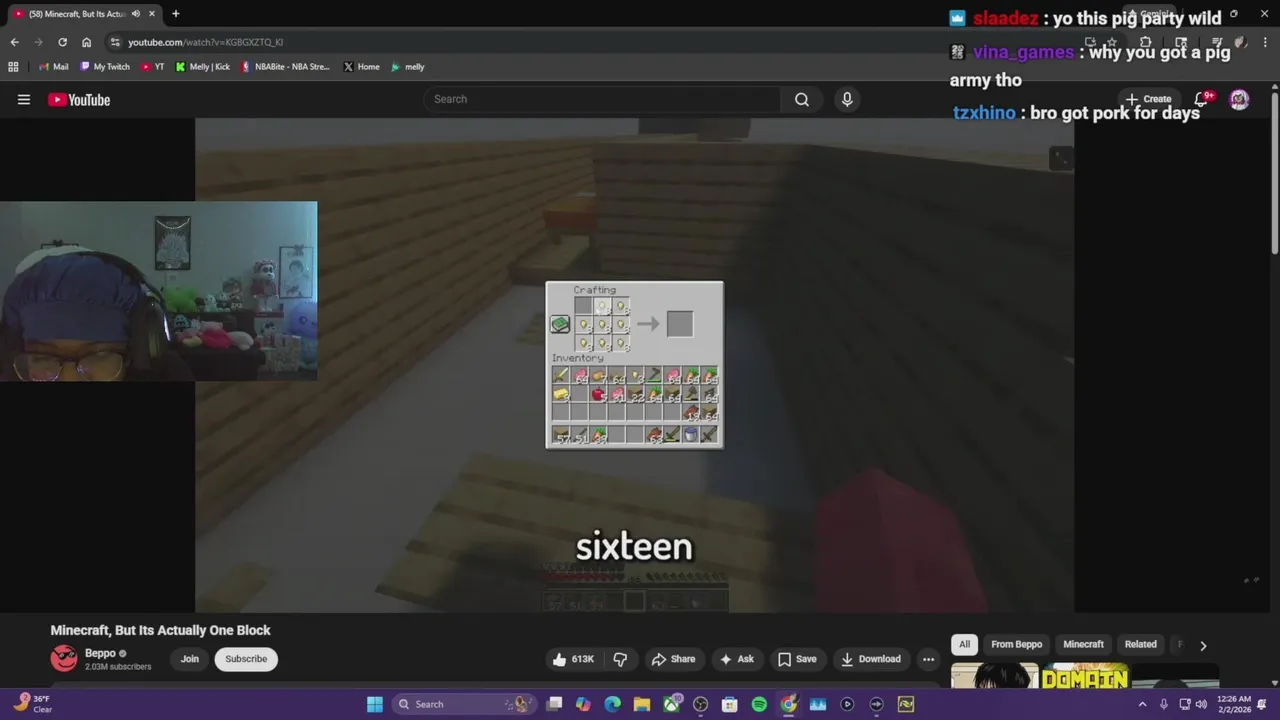This screenshot has height=720, width=1280.
Task: Open the Windows Start menu
Action: click(374, 704)
